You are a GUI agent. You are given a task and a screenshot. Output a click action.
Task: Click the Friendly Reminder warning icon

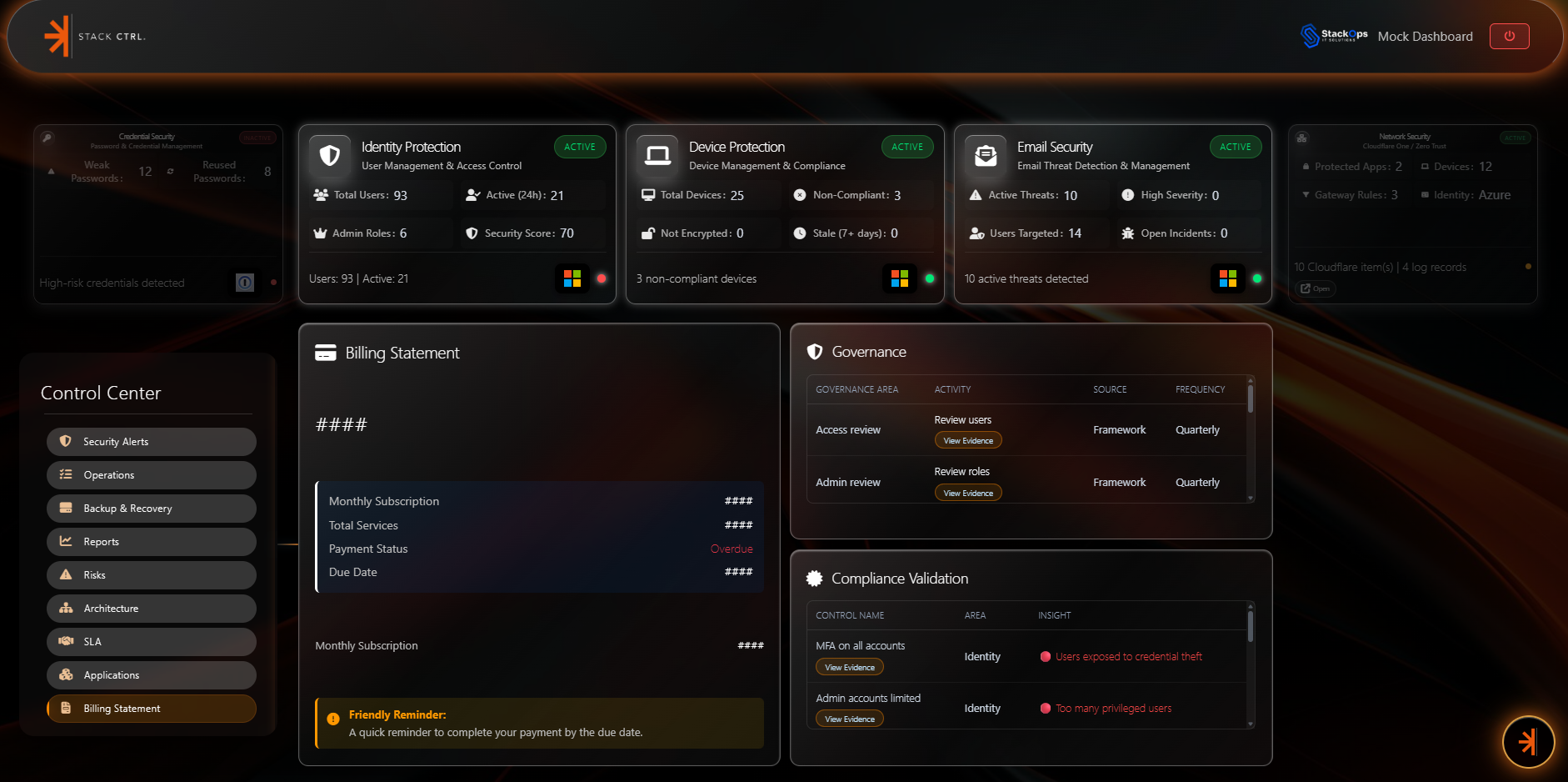(x=333, y=719)
